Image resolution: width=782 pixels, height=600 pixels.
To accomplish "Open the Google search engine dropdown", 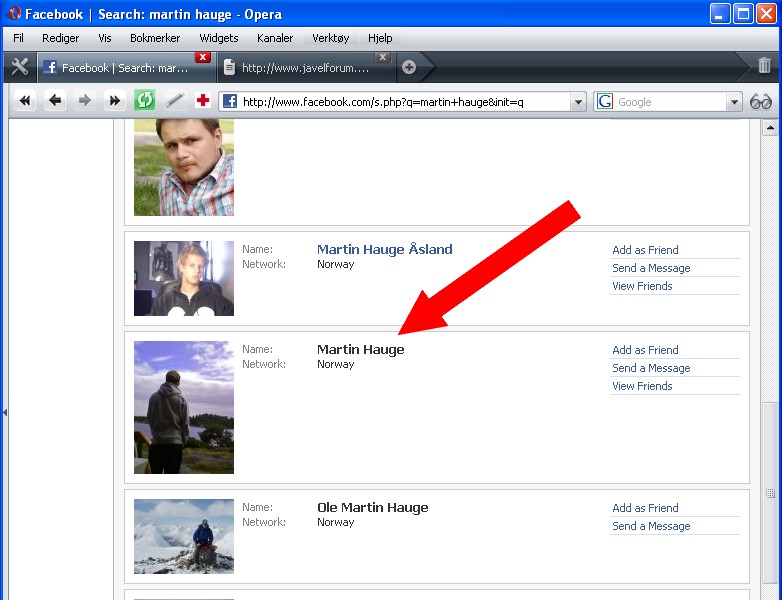I will point(734,102).
